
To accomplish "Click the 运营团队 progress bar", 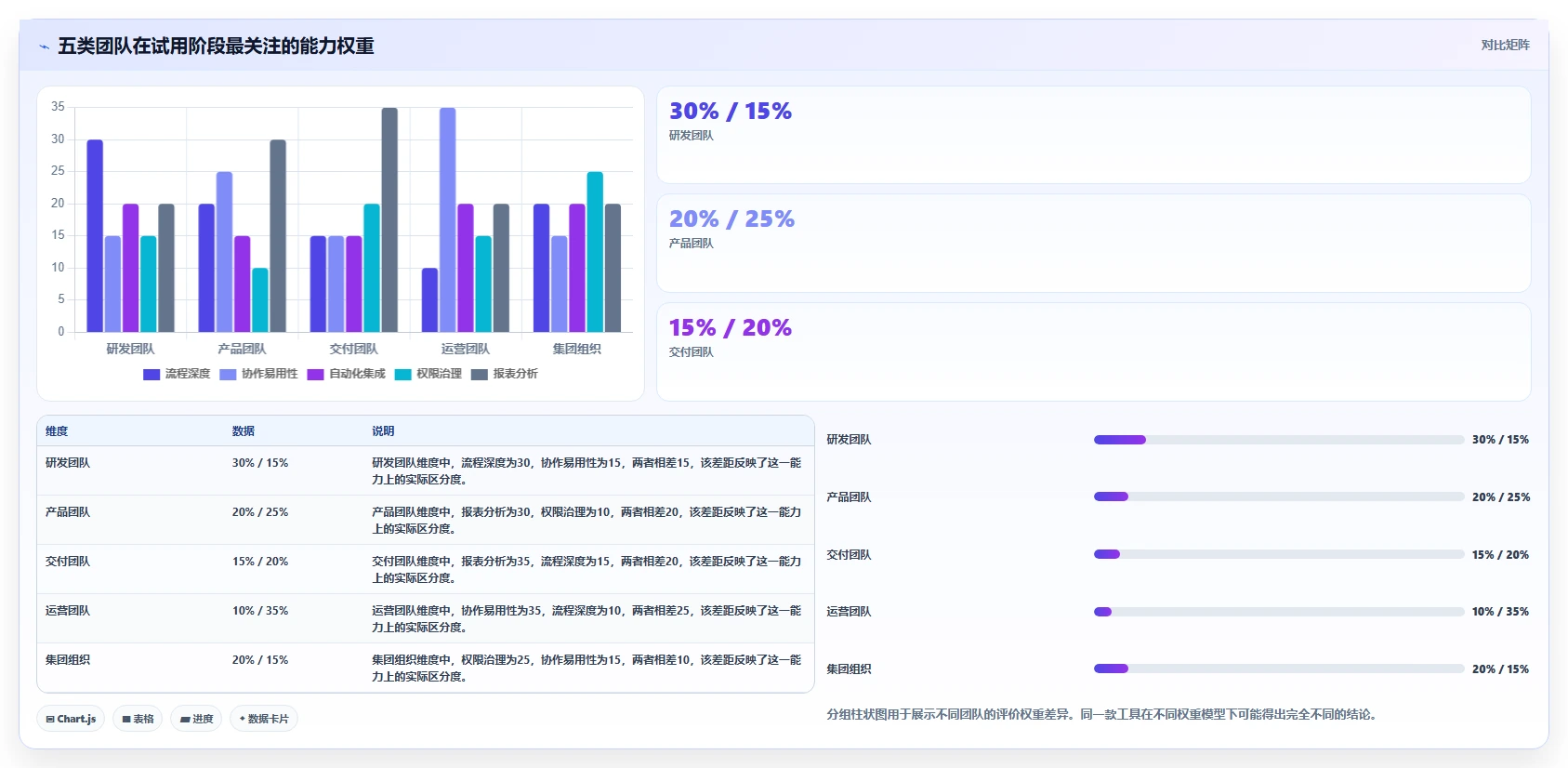I will click(1278, 612).
